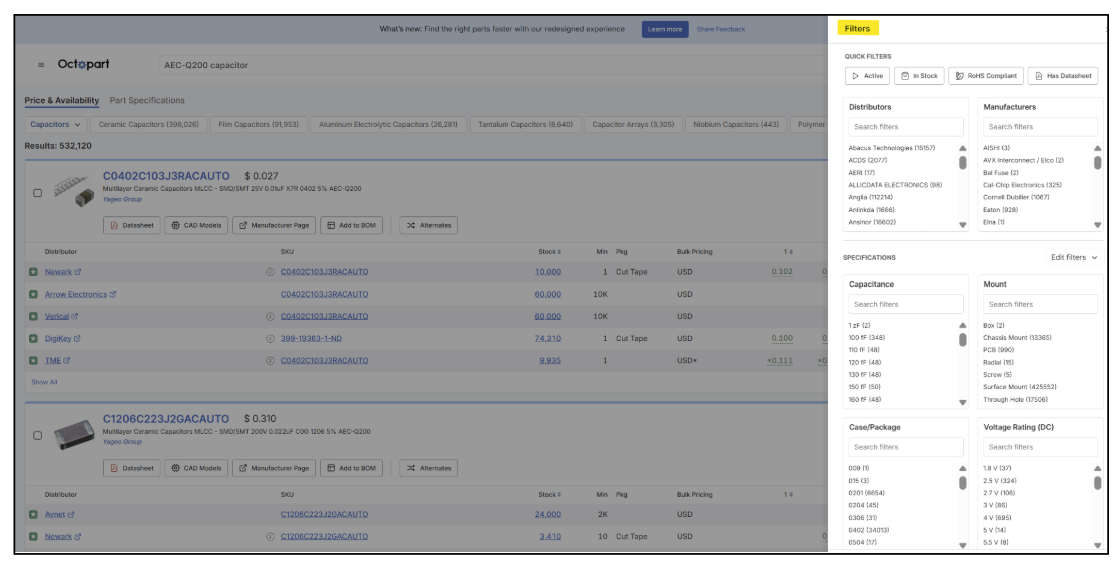Select Niobium Capacitors (443) category
1120x565 pixels.
coord(735,124)
